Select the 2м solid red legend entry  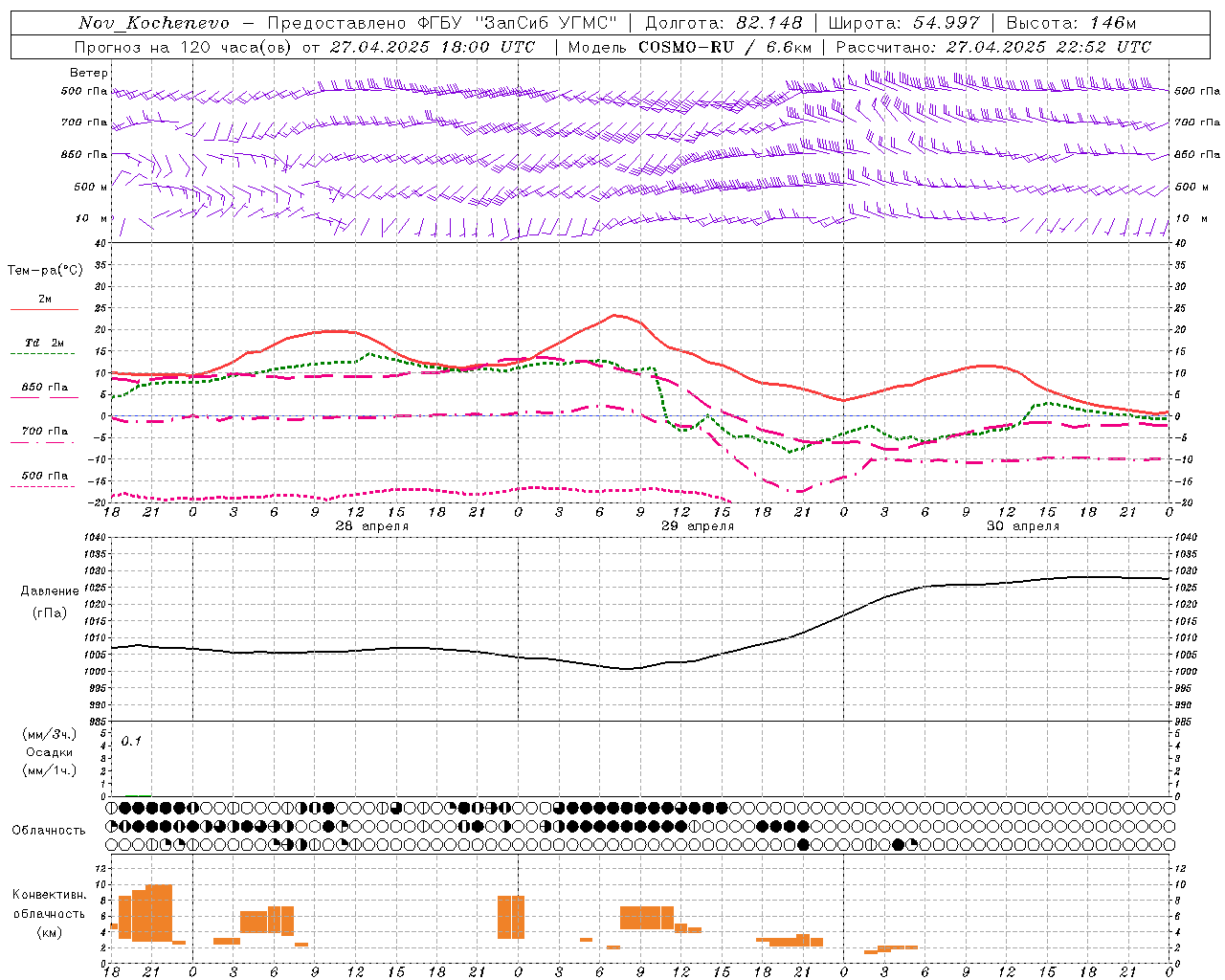pyautogui.click(x=45, y=302)
